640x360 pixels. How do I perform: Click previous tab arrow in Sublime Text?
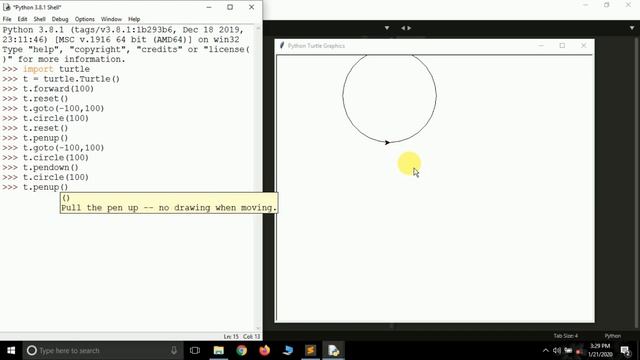pos(403,28)
